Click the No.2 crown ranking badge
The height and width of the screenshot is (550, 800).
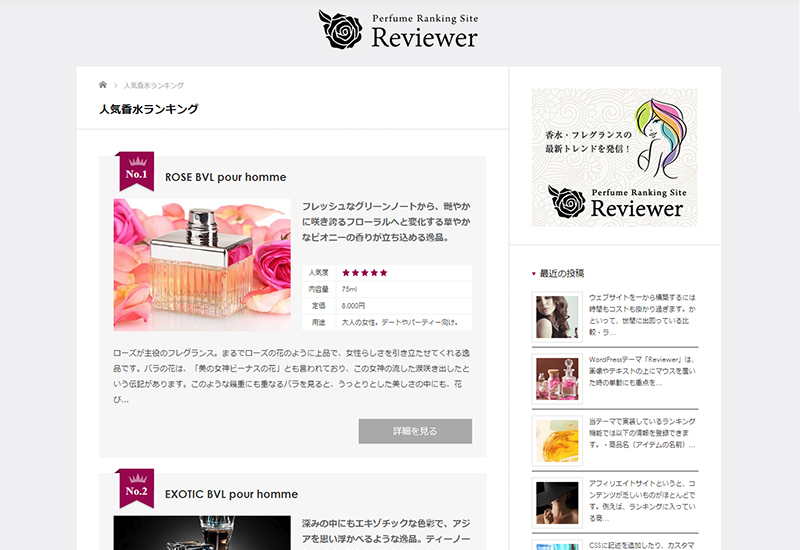point(136,488)
